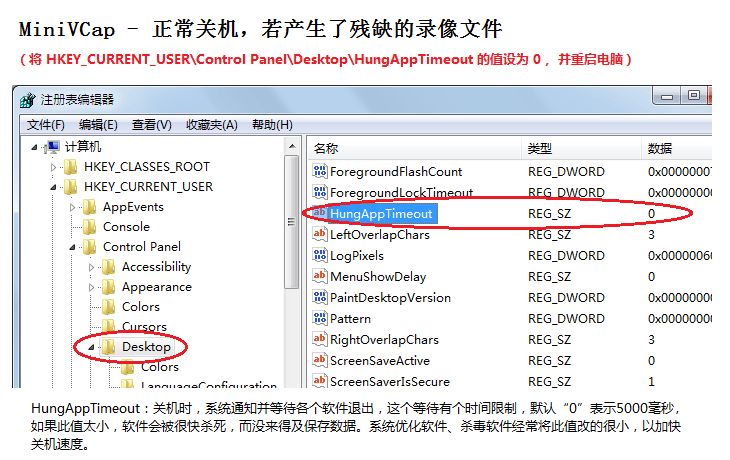Click the Console folder icon
The width and height of the screenshot is (730, 460).
tap(89, 227)
